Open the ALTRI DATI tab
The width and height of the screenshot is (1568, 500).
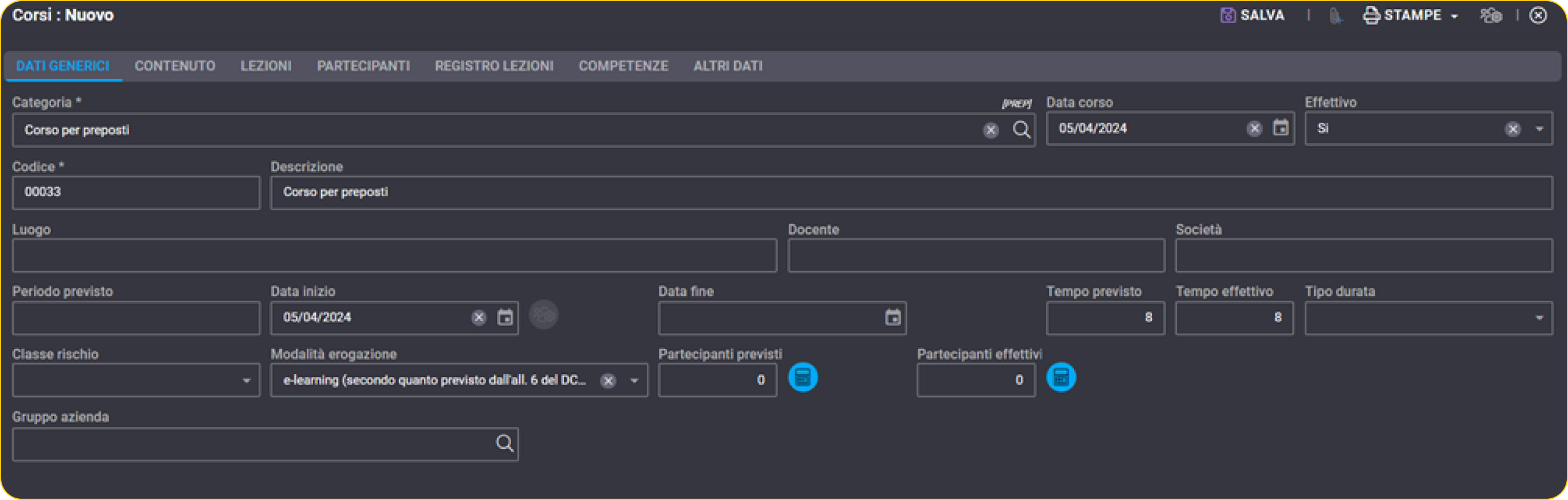[728, 66]
